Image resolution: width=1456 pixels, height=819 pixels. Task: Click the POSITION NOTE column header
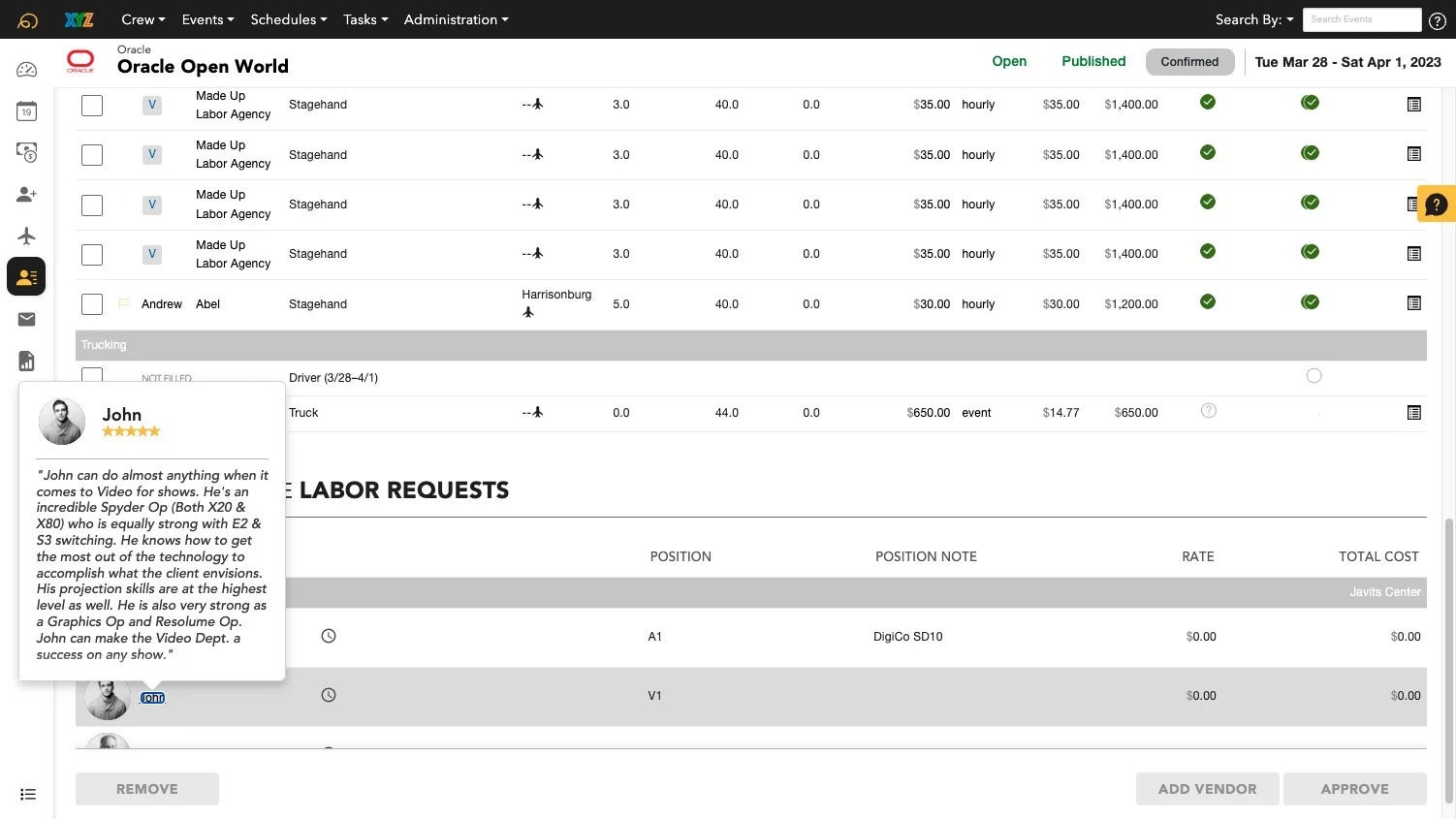(x=926, y=556)
